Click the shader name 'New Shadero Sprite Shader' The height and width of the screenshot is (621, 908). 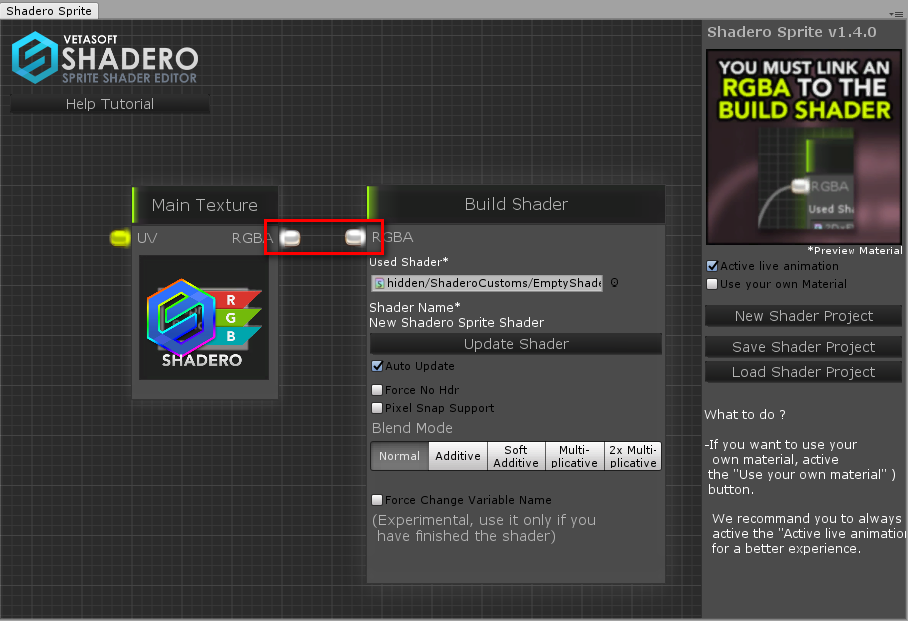click(457, 323)
